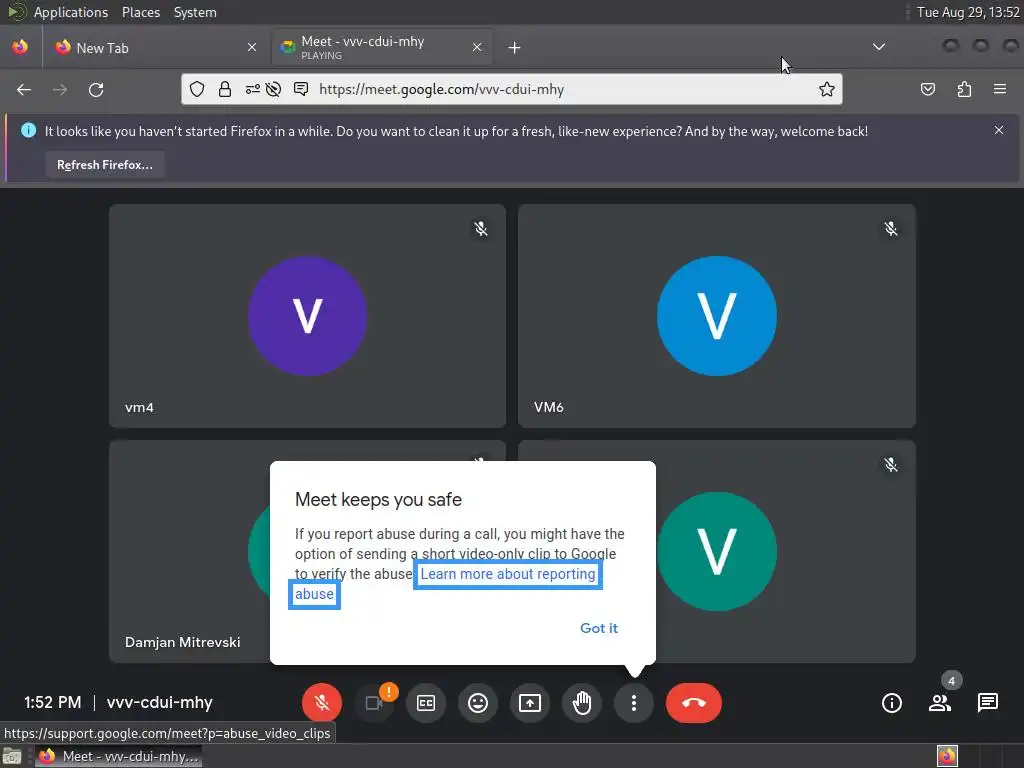Reload the current Meet page
1024x768 pixels.
(x=96, y=89)
